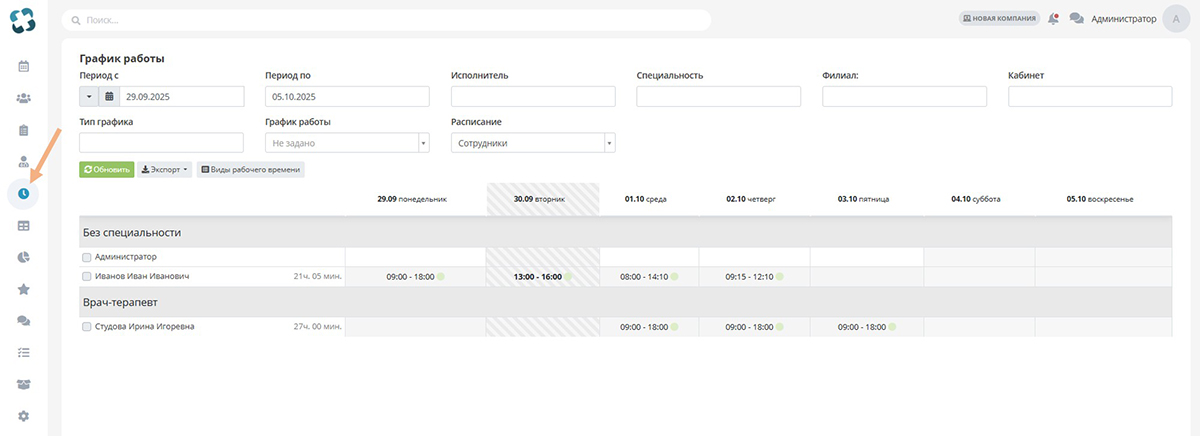Open the settings gear icon in sidebar
This screenshot has height=436, width=1200.
(23, 416)
